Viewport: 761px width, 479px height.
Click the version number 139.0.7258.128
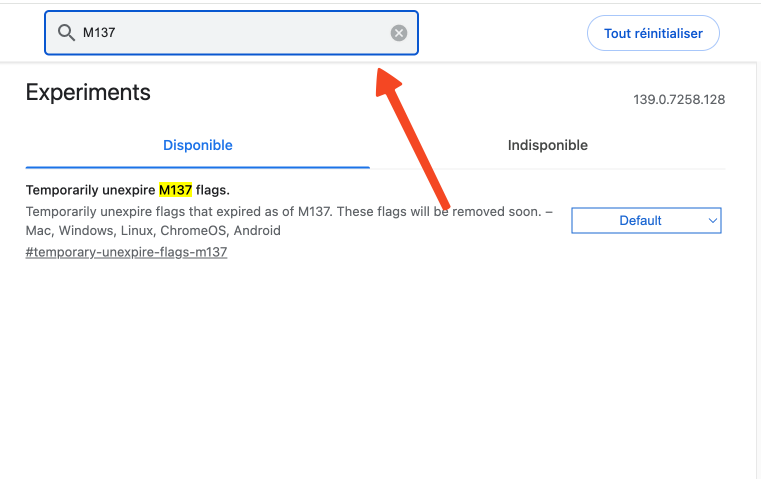point(679,99)
